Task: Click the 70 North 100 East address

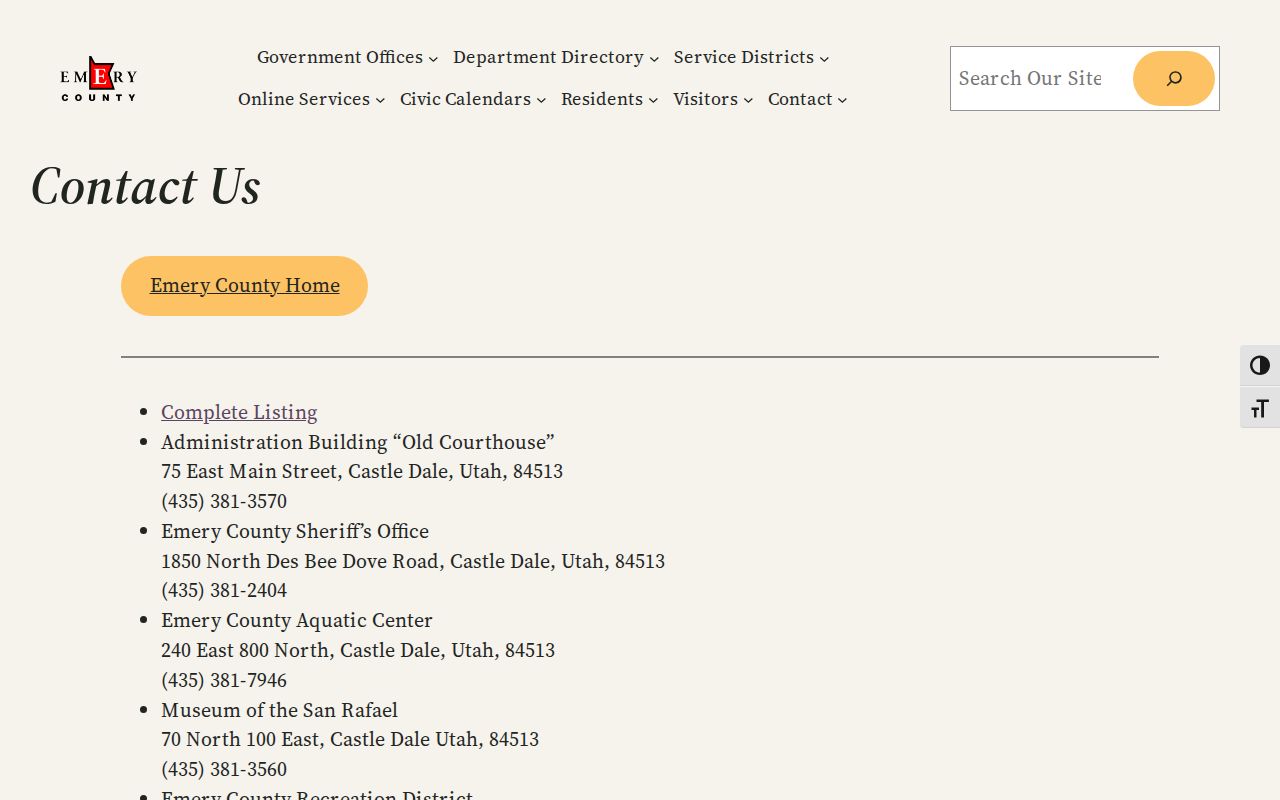Action: point(350,739)
